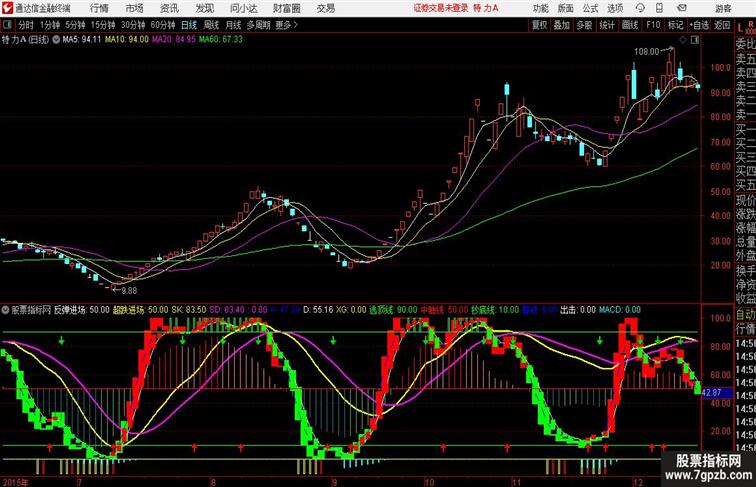Click the 证券交易未登录 login link

[441, 8]
